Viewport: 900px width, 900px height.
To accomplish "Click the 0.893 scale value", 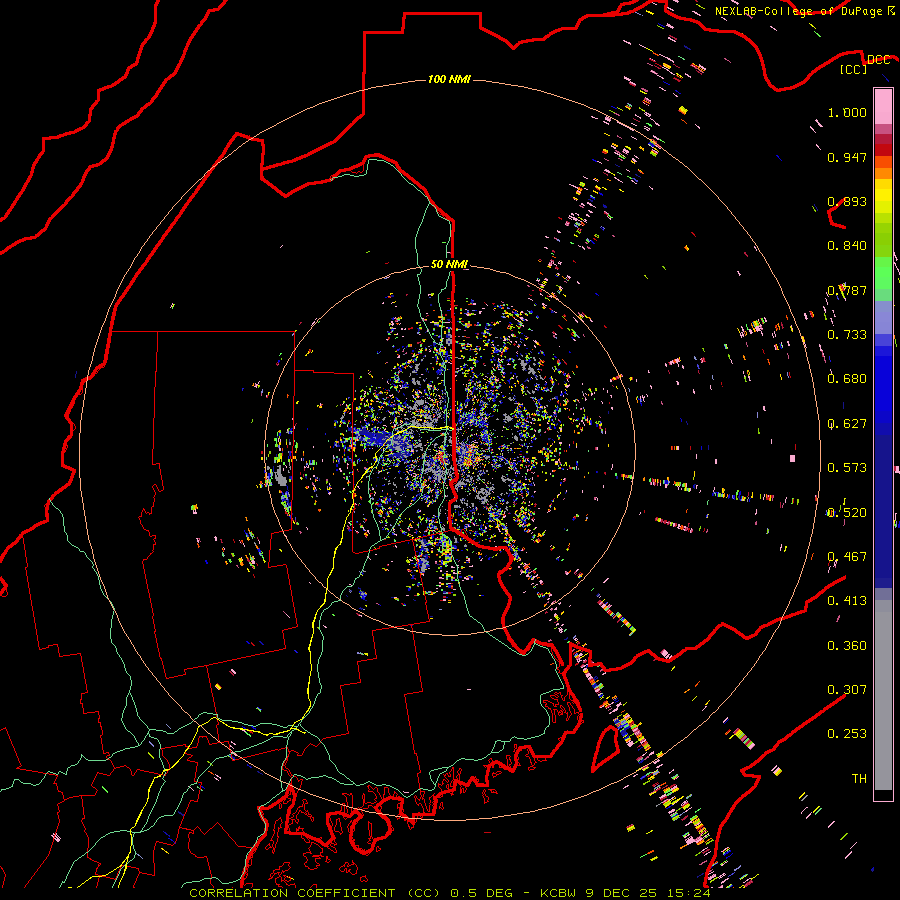I will [847, 201].
